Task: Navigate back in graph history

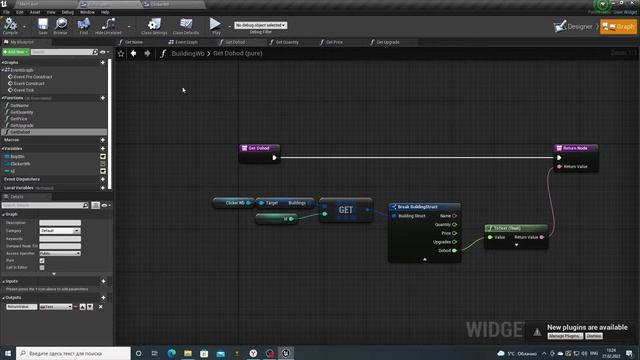Action: [133, 53]
